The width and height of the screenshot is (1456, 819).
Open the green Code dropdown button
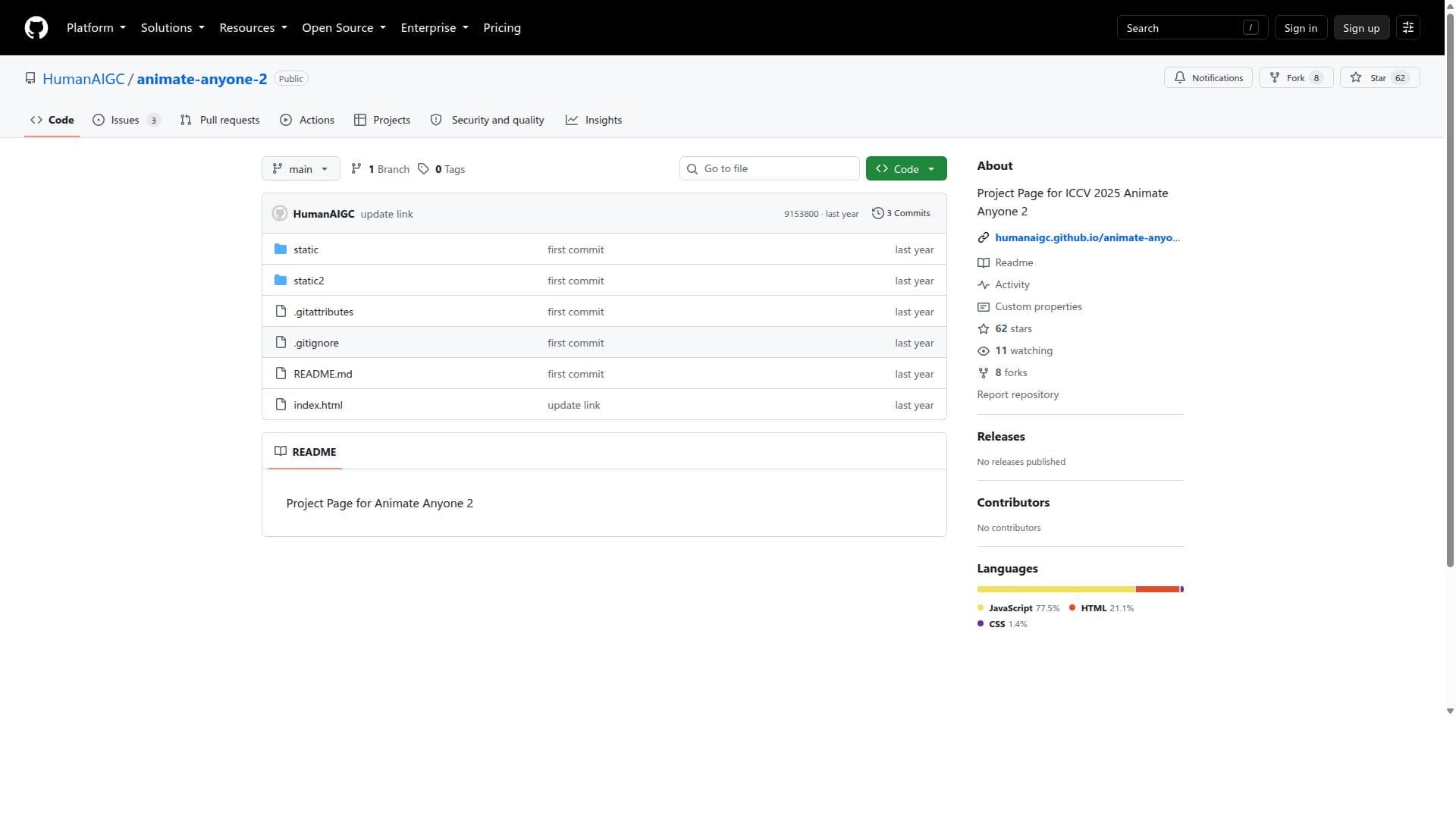pyautogui.click(x=905, y=169)
